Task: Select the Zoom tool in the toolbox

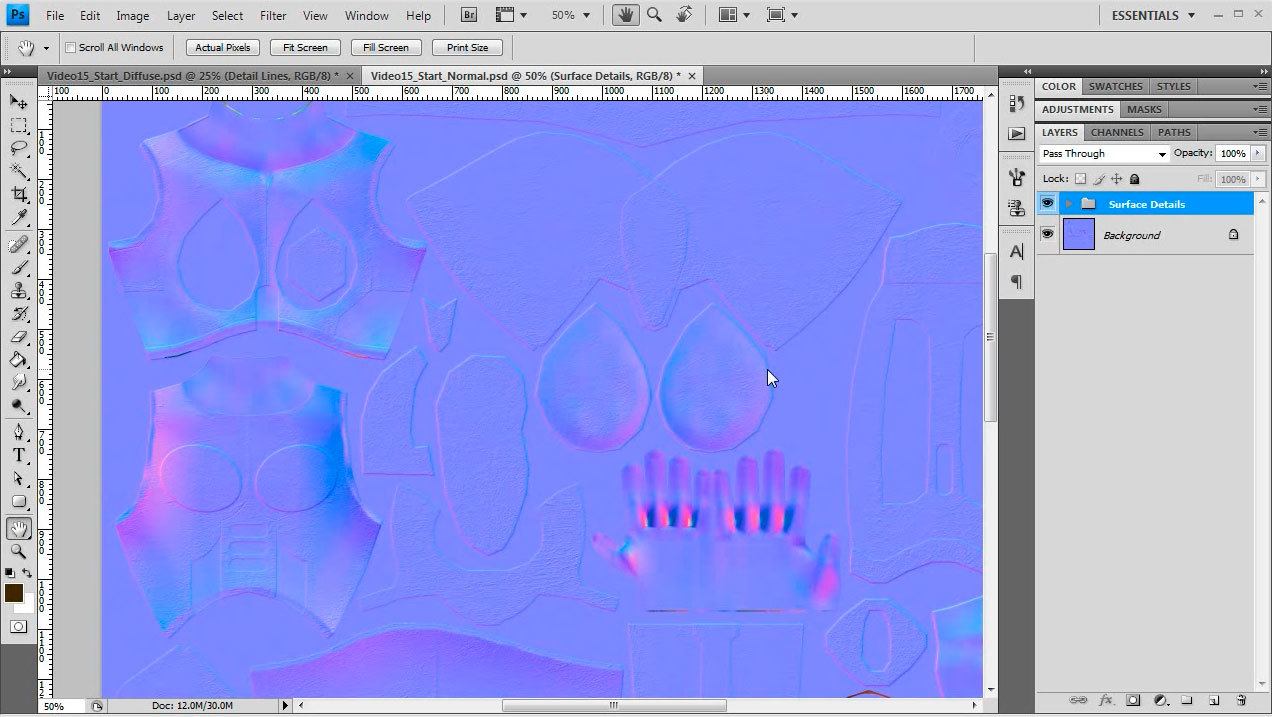Action: point(19,551)
